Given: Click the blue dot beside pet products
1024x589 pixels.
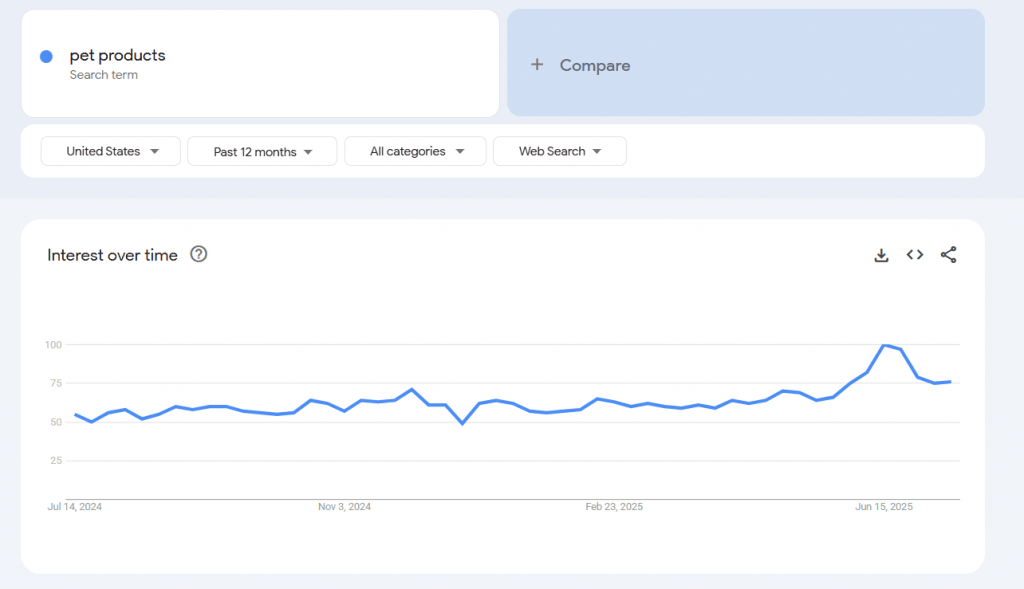Looking at the screenshot, I should (x=46, y=57).
